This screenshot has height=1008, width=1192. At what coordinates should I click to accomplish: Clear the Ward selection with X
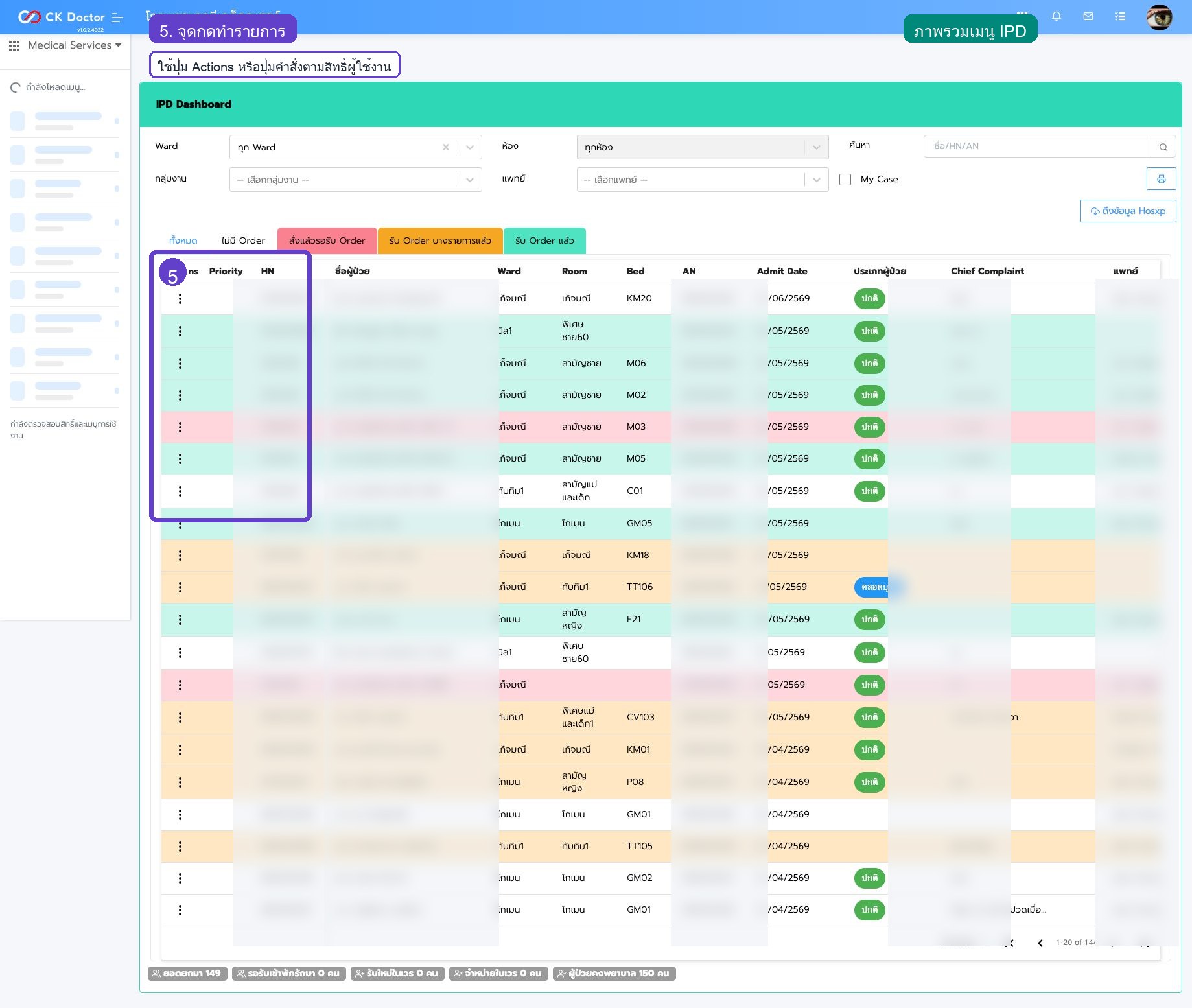446,147
